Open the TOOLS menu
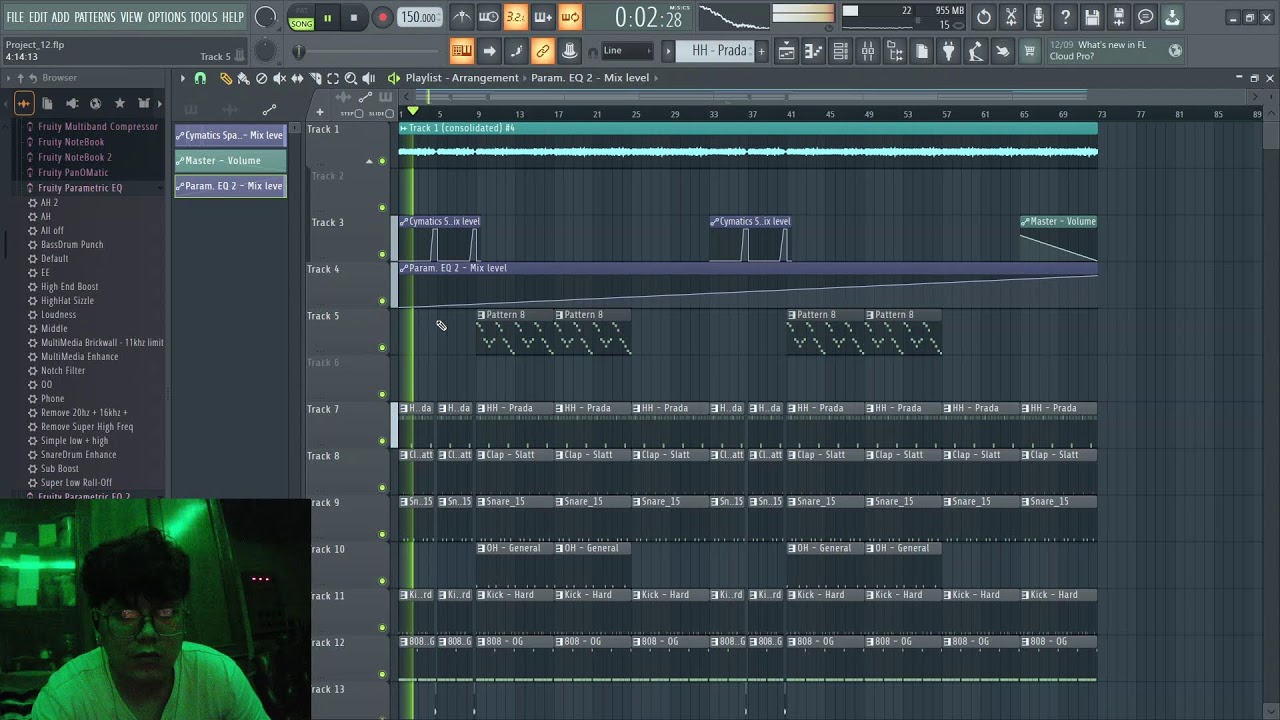The image size is (1280, 720). (204, 17)
